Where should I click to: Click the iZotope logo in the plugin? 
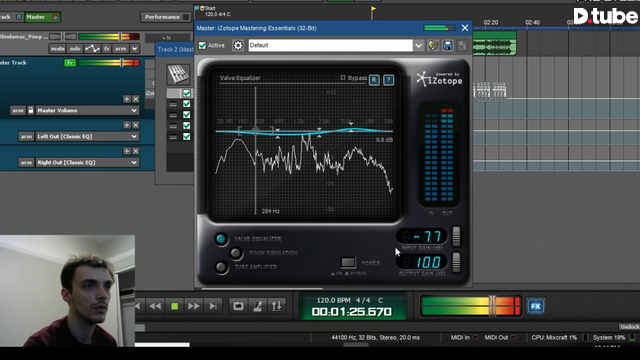[x=440, y=79]
